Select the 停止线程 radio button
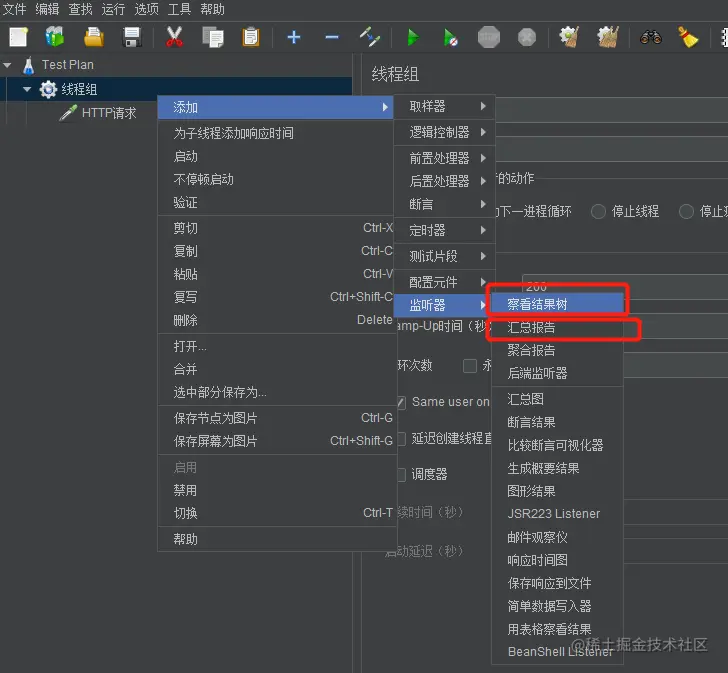728x673 pixels. (598, 212)
